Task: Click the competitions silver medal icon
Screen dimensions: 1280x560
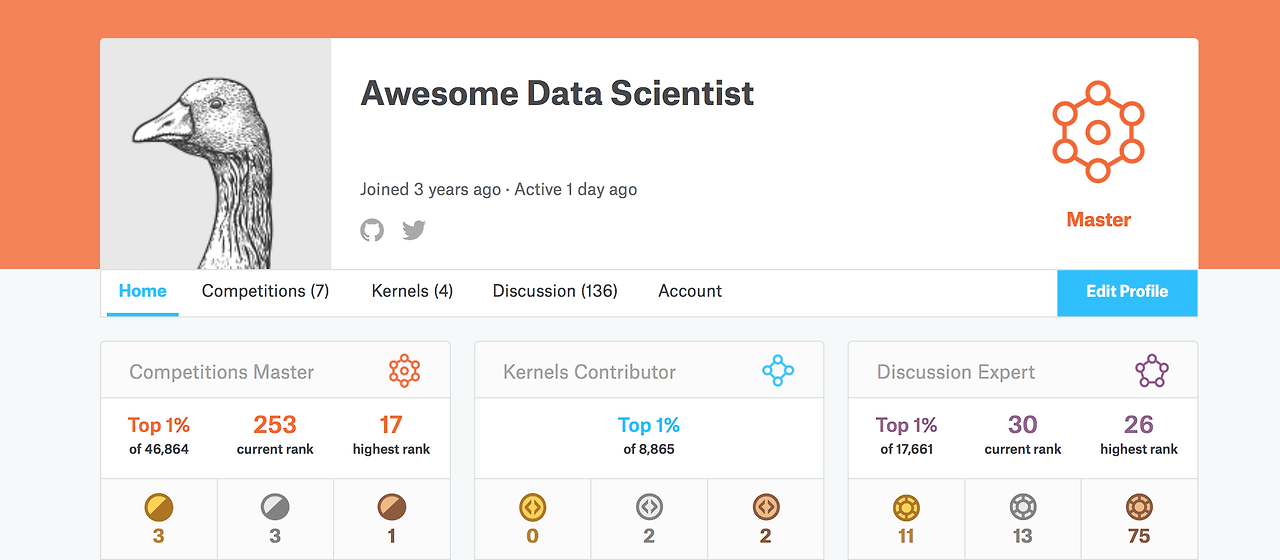Action: (275, 507)
